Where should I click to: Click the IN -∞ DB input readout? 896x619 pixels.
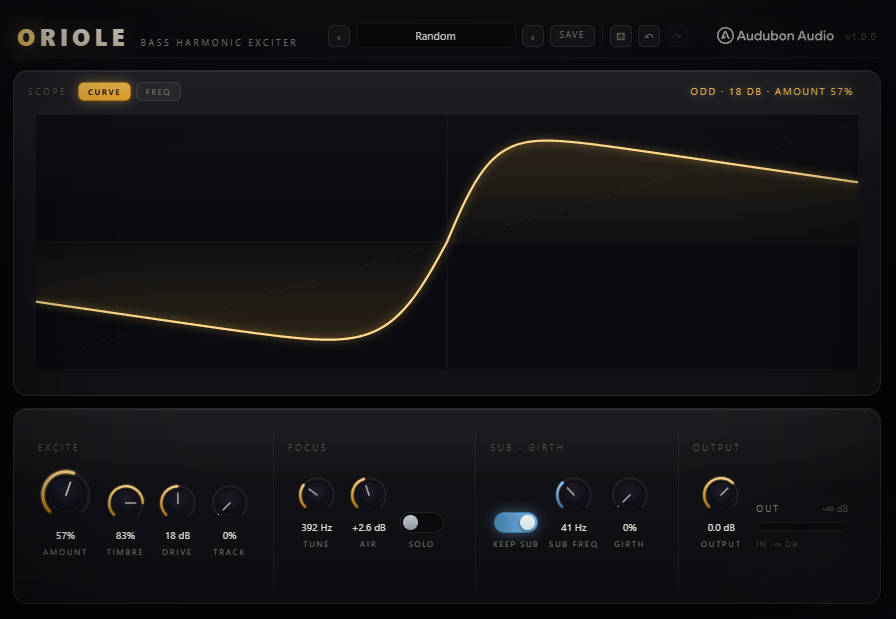(x=777, y=544)
